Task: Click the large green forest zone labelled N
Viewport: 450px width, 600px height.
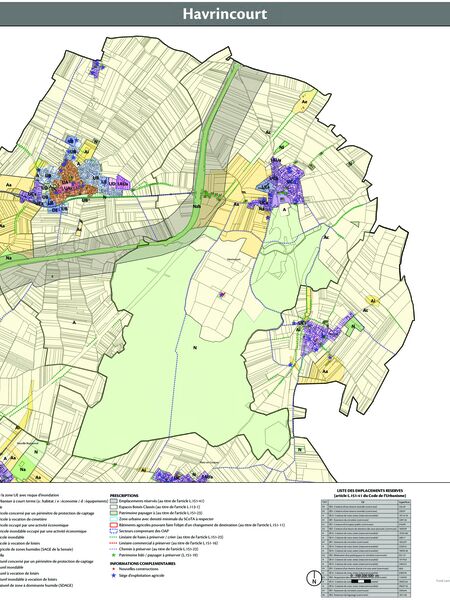Action: (x=195, y=348)
